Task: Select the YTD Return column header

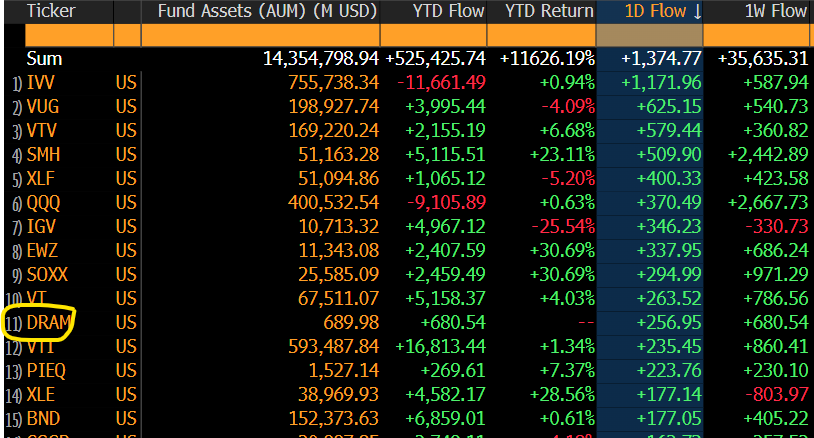Action: click(542, 12)
